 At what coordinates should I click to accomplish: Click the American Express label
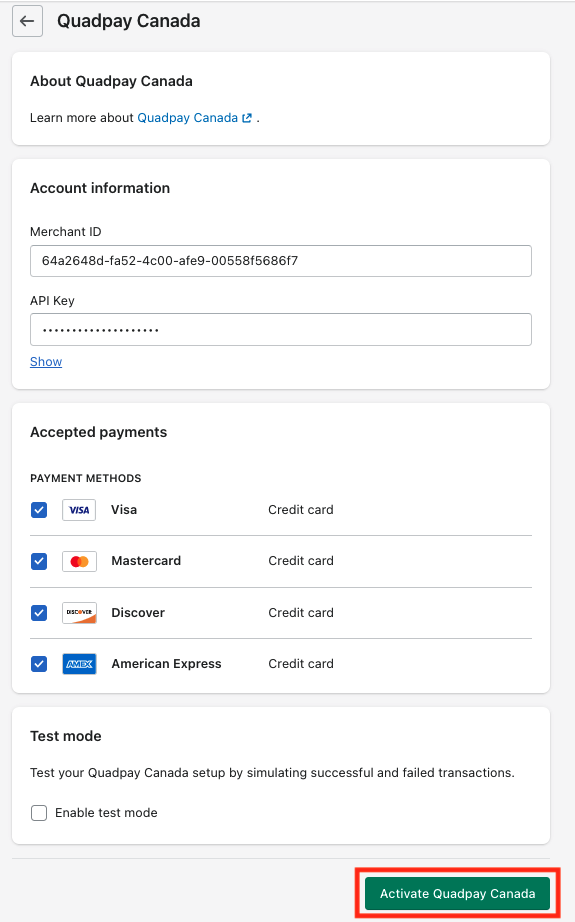click(x=166, y=664)
